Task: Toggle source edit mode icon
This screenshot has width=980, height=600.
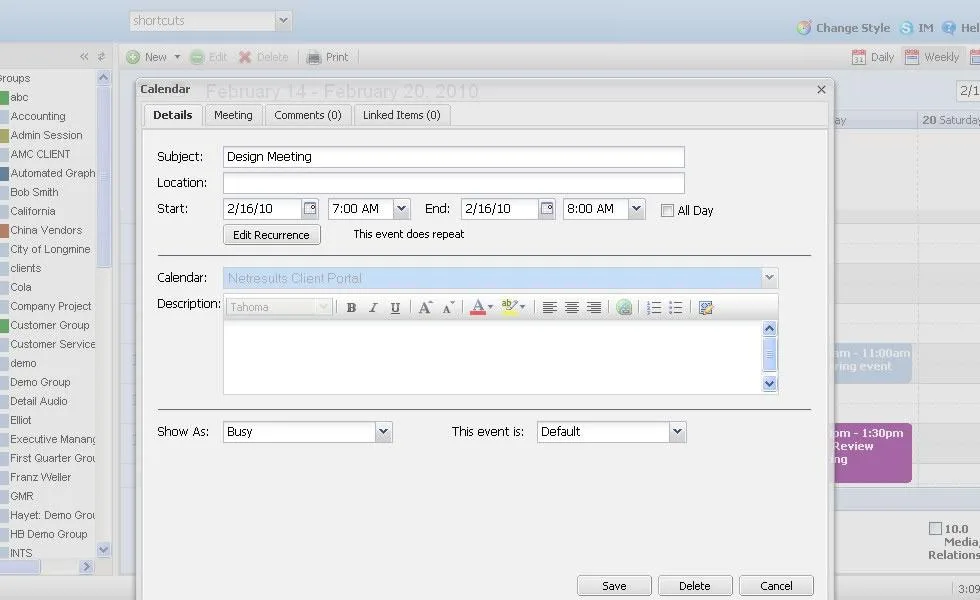Action: [706, 308]
